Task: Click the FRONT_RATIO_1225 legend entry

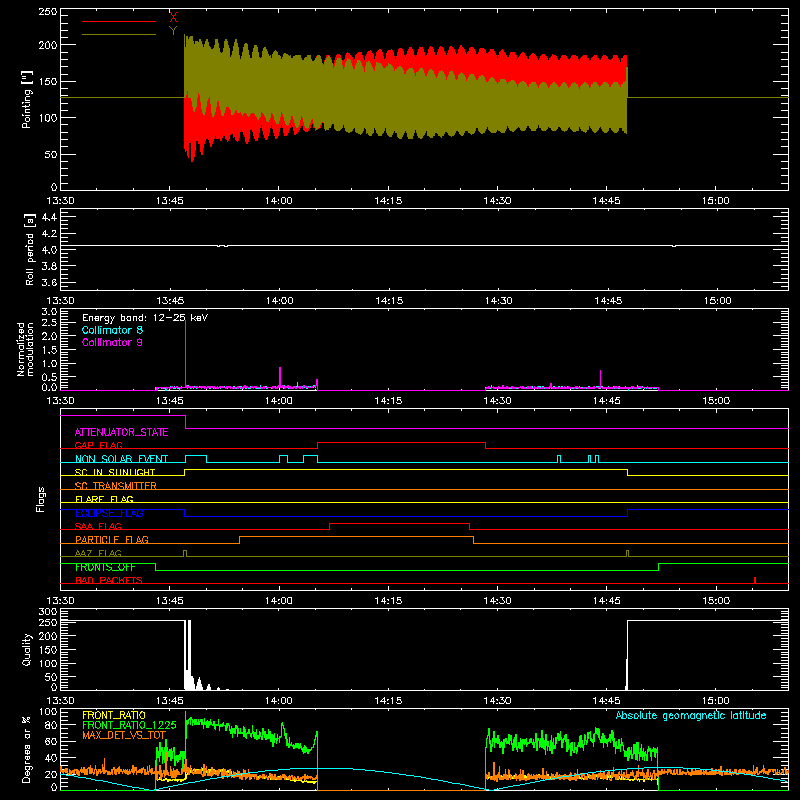Action: point(129,725)
